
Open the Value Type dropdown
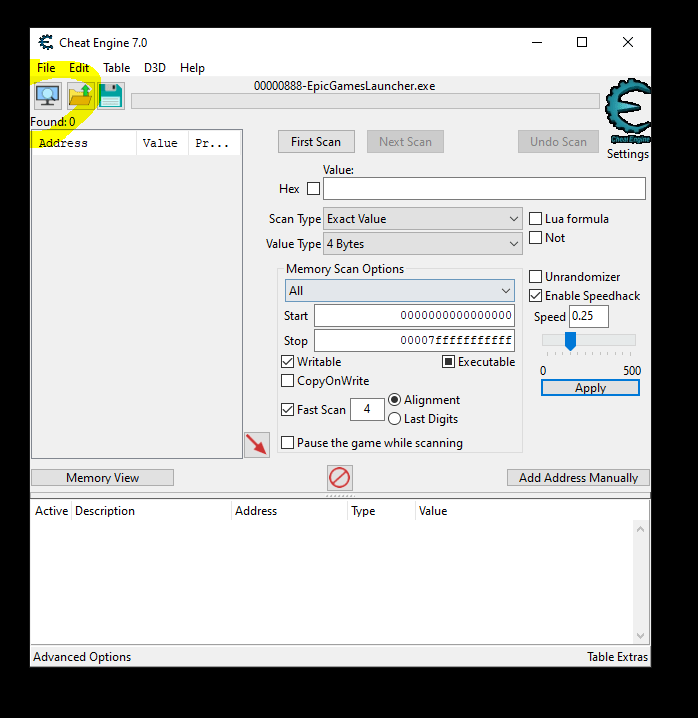point(422,244)
